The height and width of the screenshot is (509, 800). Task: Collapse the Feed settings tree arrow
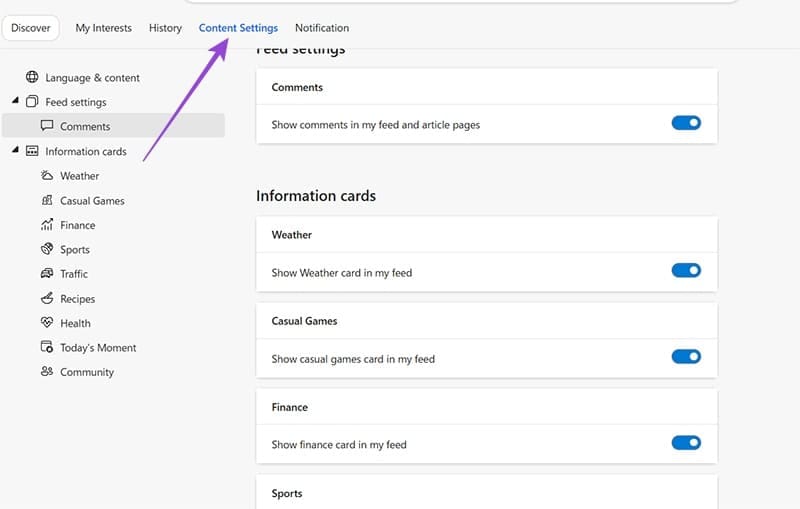15,102
